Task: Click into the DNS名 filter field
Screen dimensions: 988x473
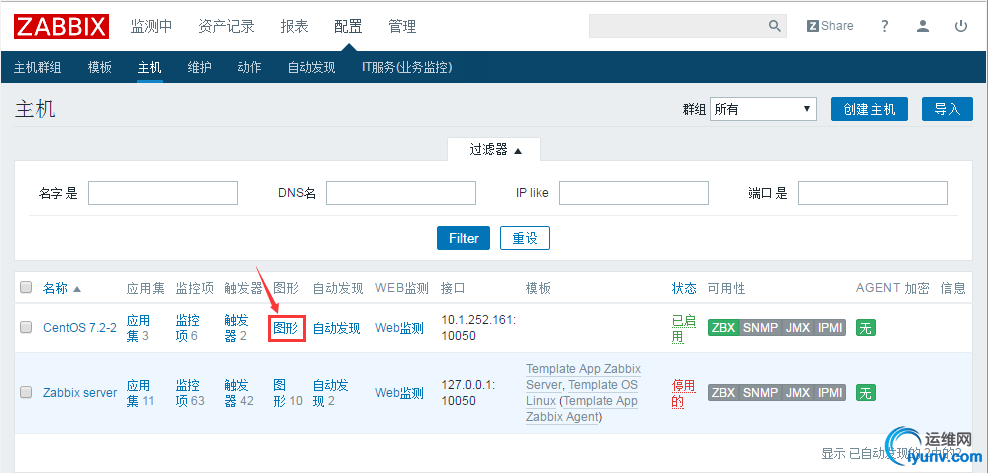Action: click(x=401, y=193)
